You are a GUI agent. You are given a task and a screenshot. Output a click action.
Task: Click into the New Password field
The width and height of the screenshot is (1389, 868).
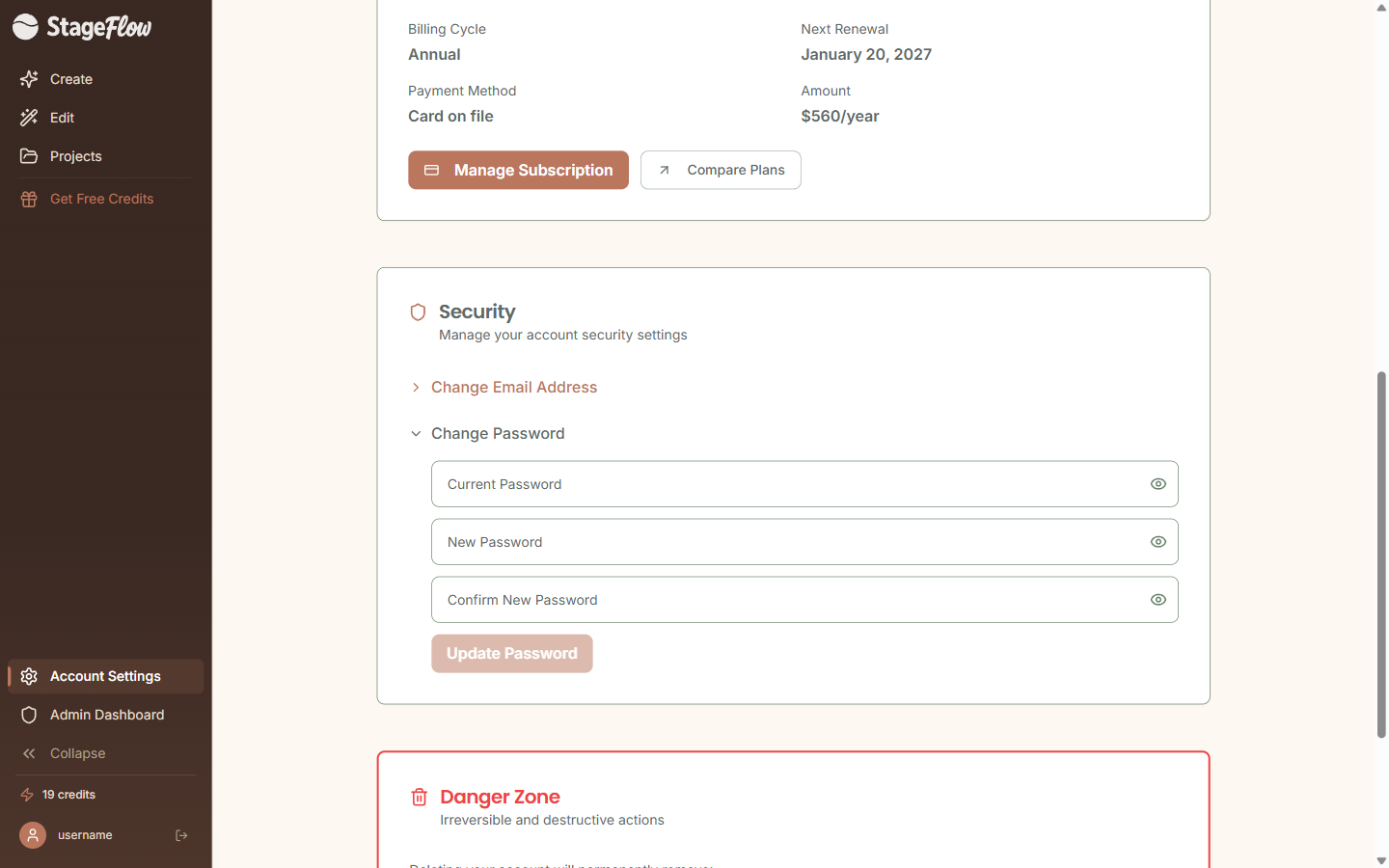pos(804,542)
